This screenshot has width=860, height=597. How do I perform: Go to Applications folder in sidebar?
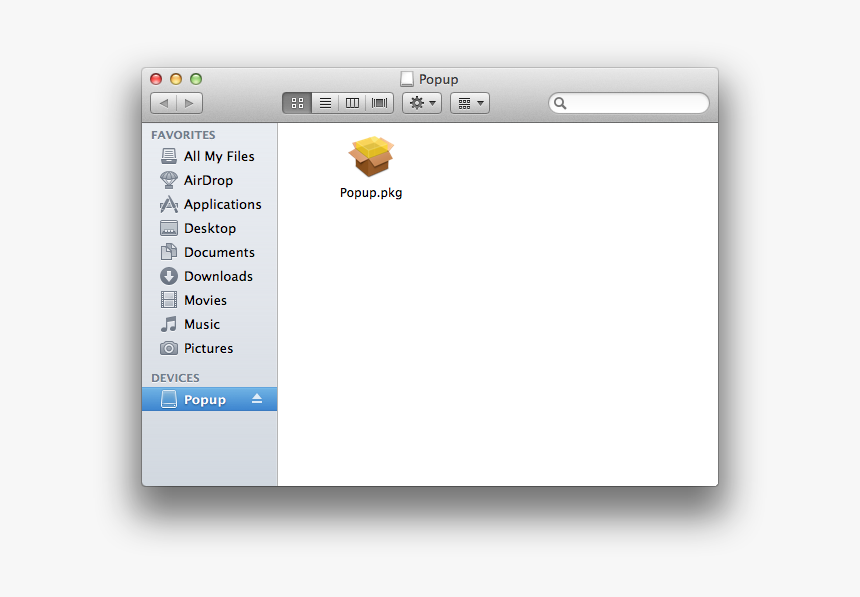pyautogui.click(x=210, y=204)
